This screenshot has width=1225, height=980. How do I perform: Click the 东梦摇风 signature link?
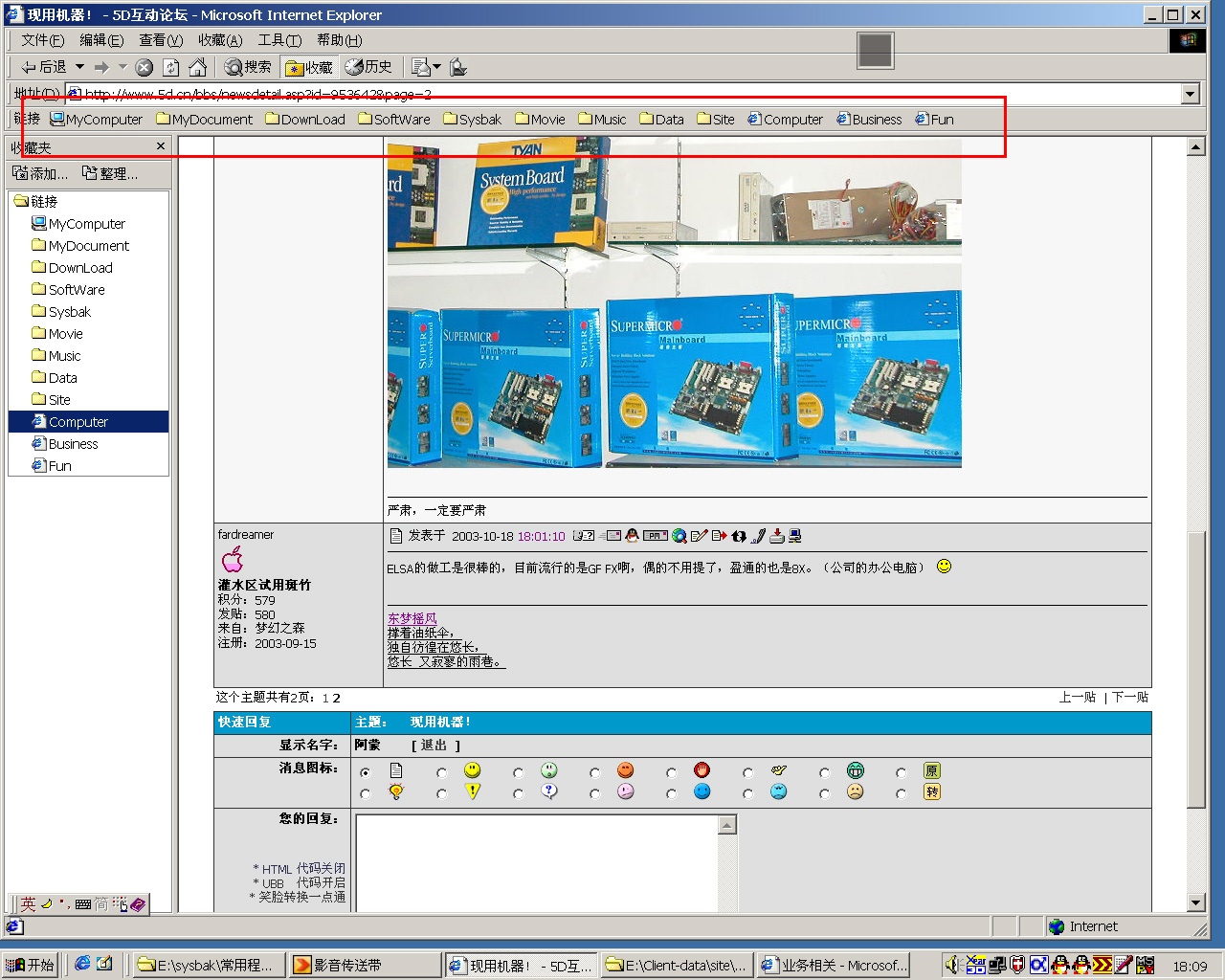[412, 619]
